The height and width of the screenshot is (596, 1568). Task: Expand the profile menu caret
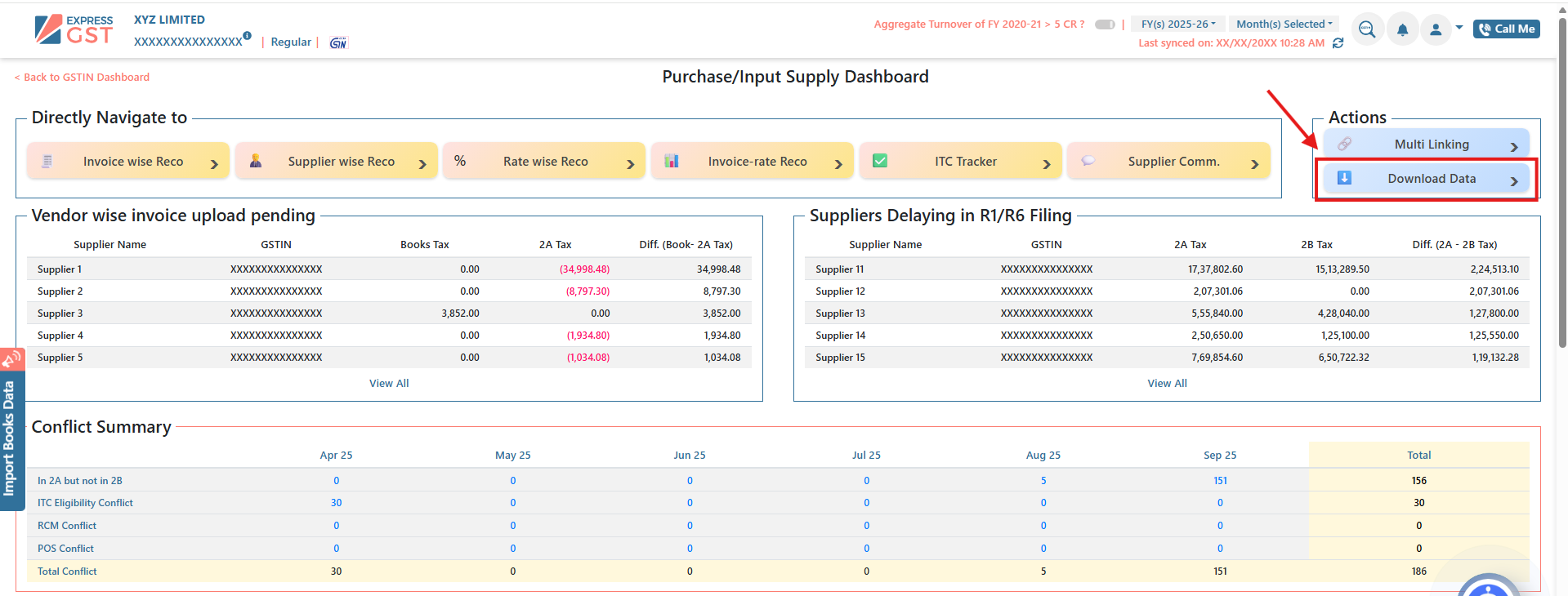point(1459,28)
